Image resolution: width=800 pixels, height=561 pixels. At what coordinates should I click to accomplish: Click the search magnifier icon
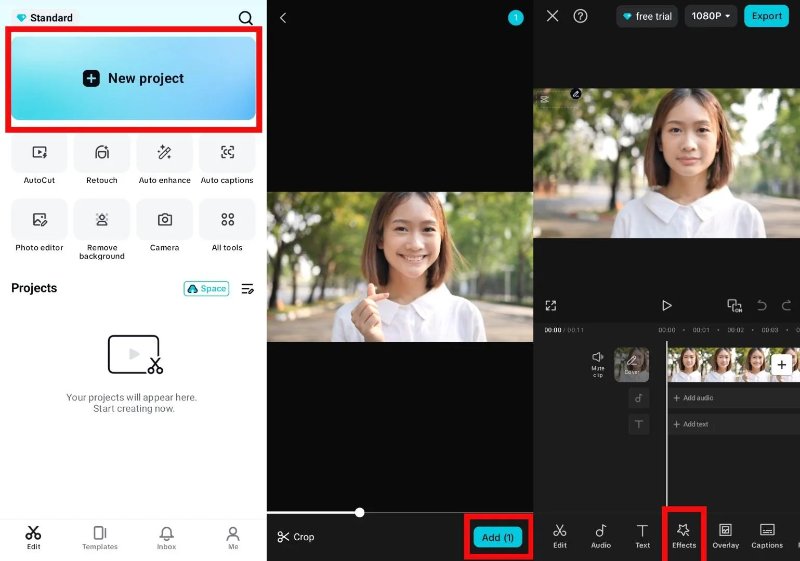point(246,18)
